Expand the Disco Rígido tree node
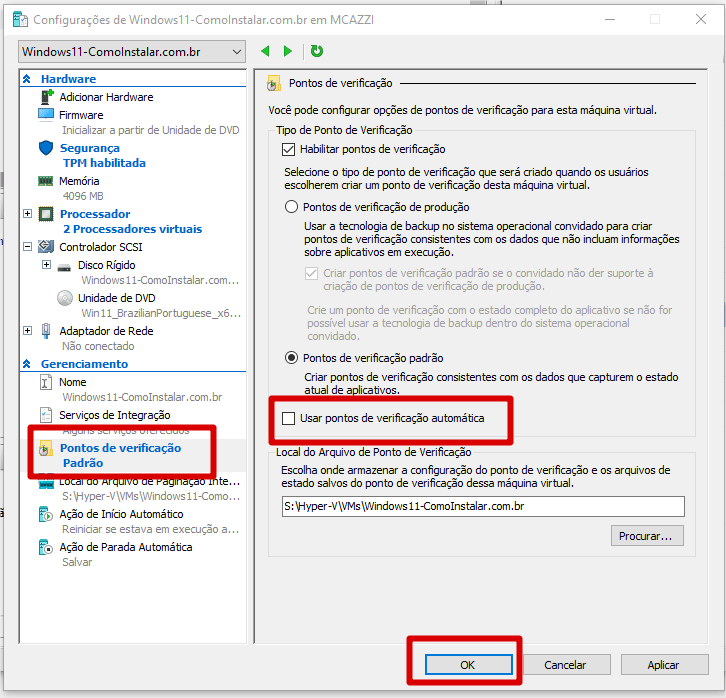 (46, 265)
